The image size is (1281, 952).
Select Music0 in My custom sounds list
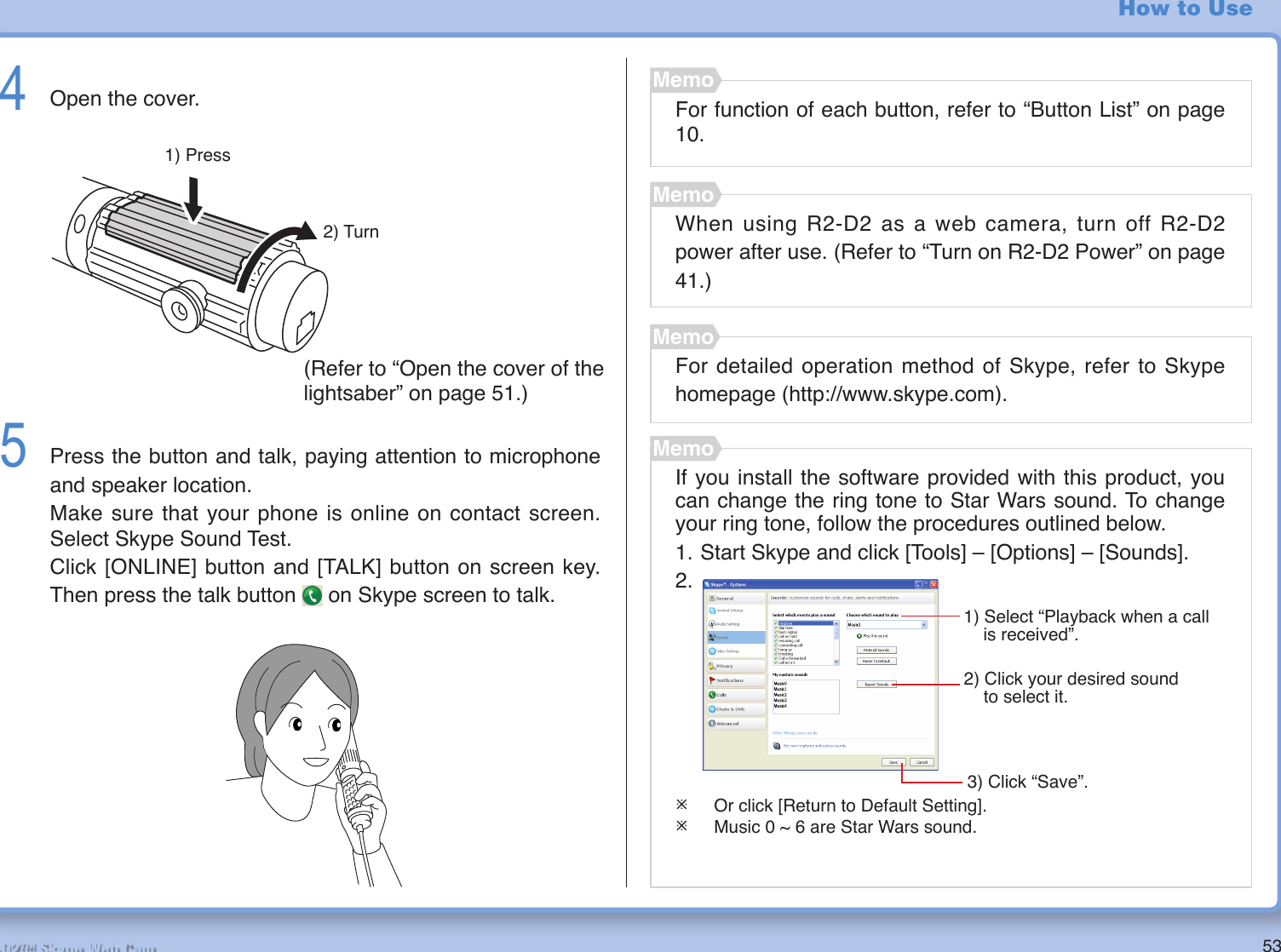click(780, 684)
